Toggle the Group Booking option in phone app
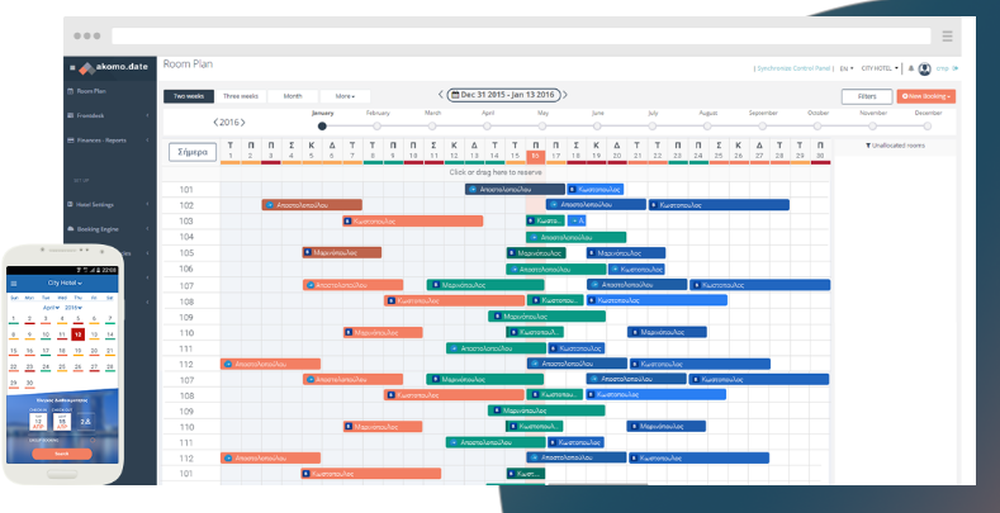 (93, 440)
